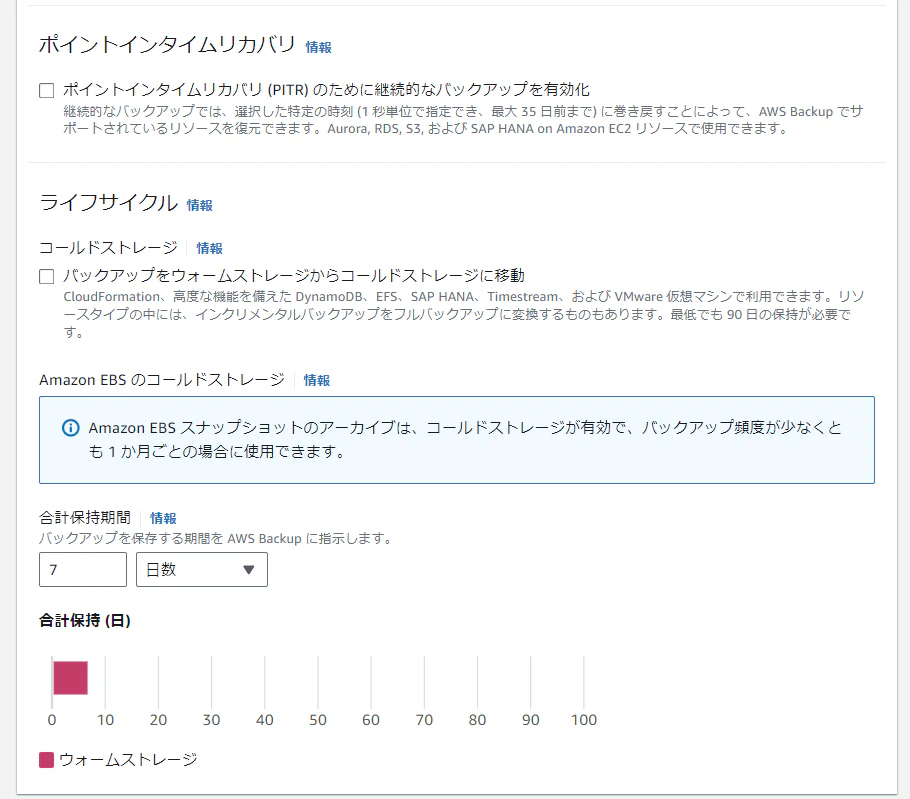Screen dimensions: 910x799
Task: Open 情報 link next to 合計保持期間
Action: (163, 518)
